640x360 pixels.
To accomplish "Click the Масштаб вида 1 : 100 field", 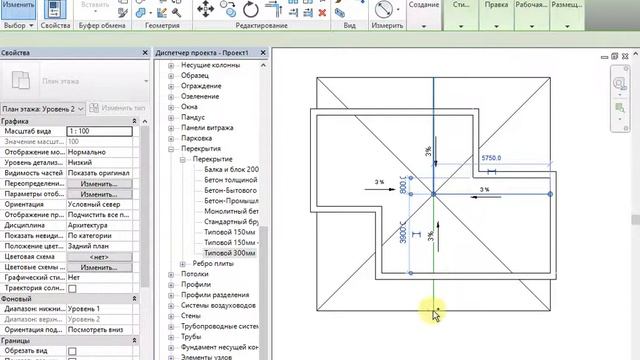I will (100, 131).
